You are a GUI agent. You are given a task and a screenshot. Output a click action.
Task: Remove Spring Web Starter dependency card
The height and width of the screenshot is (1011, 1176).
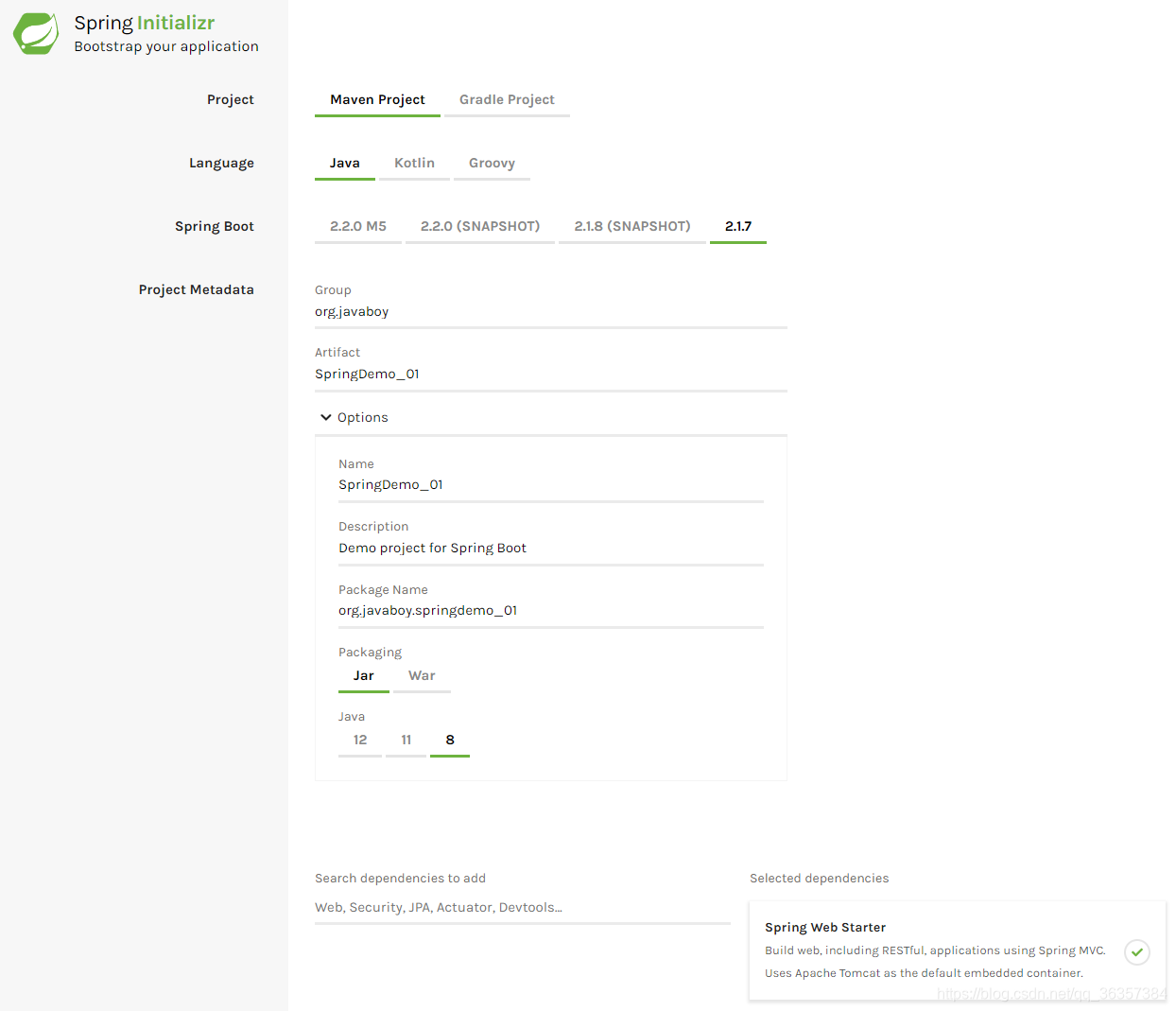pyautogui.click(x=958, y=950)
